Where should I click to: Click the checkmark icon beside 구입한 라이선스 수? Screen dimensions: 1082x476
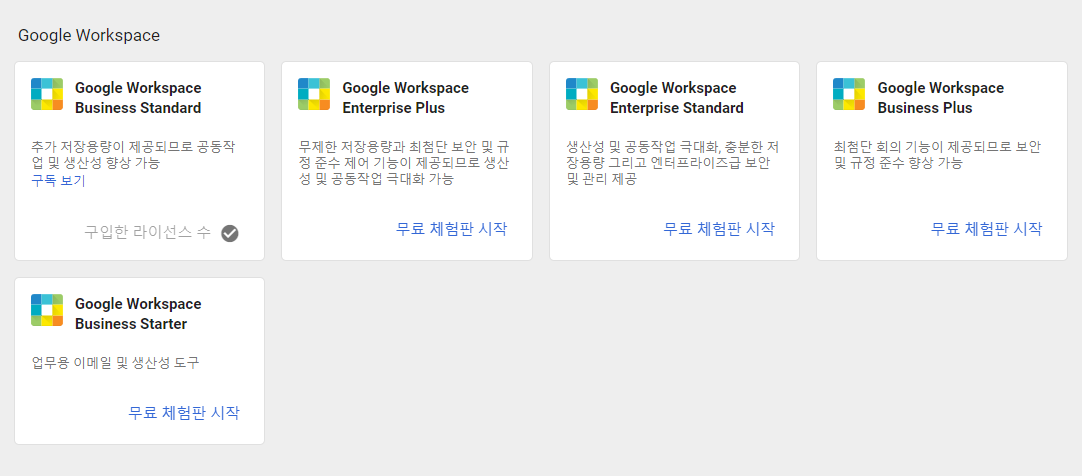pos(230,233)
